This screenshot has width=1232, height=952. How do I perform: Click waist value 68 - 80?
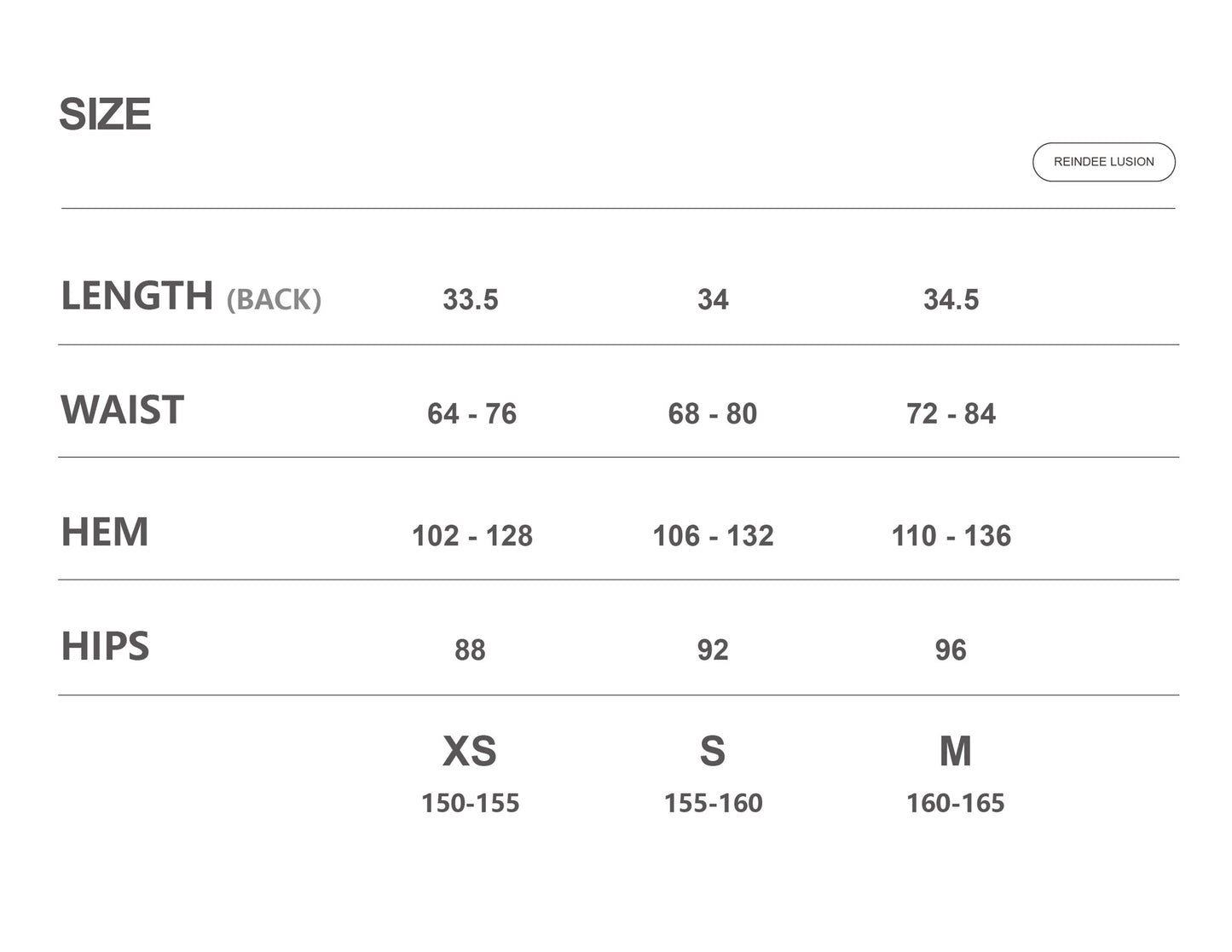click(x=713, y=413)
